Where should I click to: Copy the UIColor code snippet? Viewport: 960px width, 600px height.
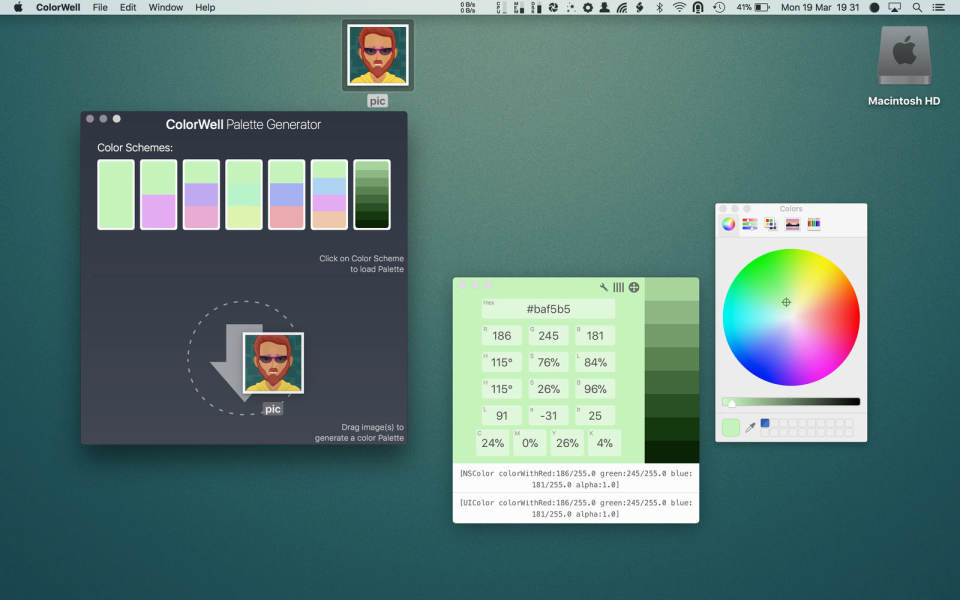tap(576, 508)
